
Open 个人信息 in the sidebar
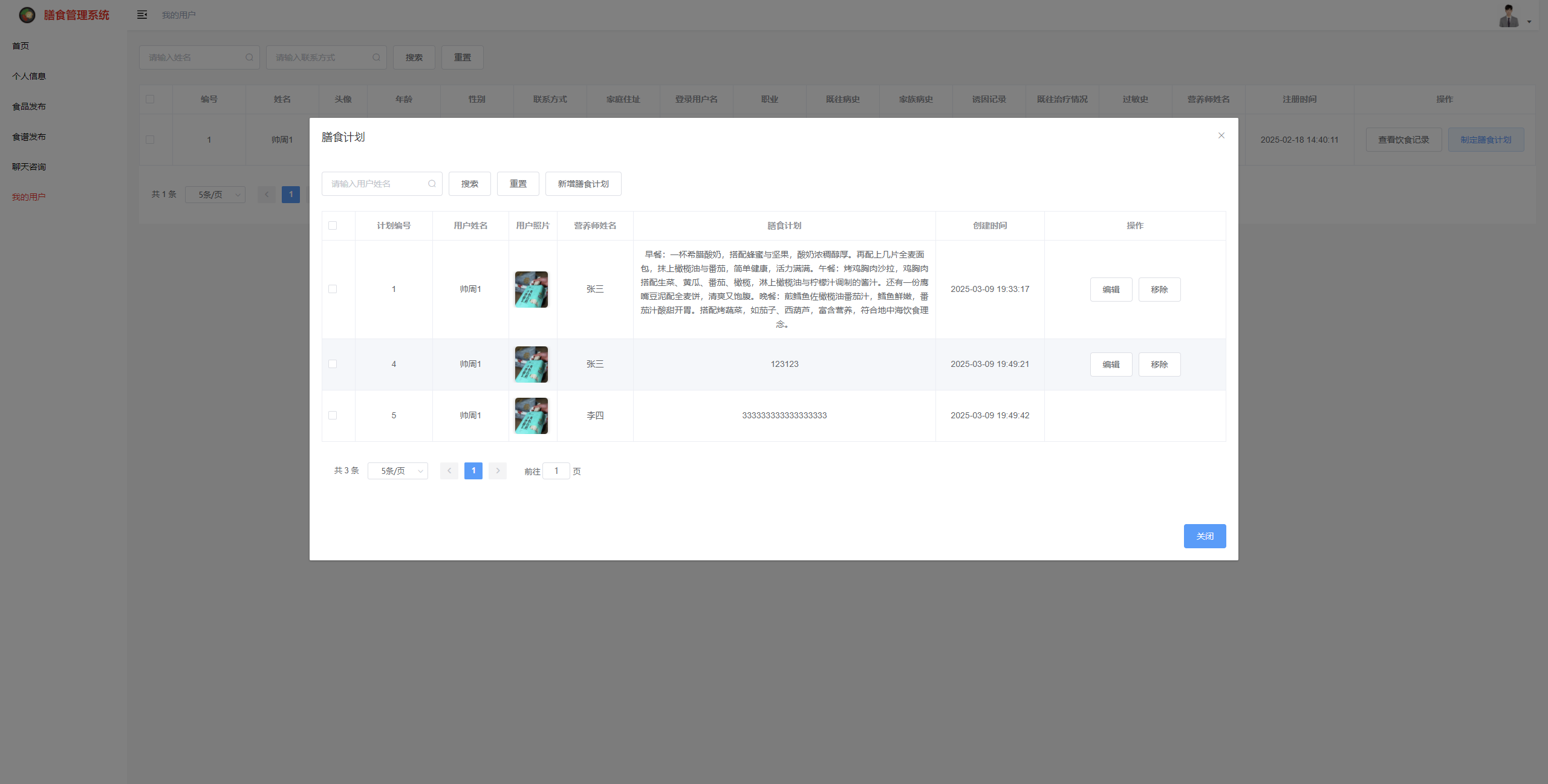point(63,76)
